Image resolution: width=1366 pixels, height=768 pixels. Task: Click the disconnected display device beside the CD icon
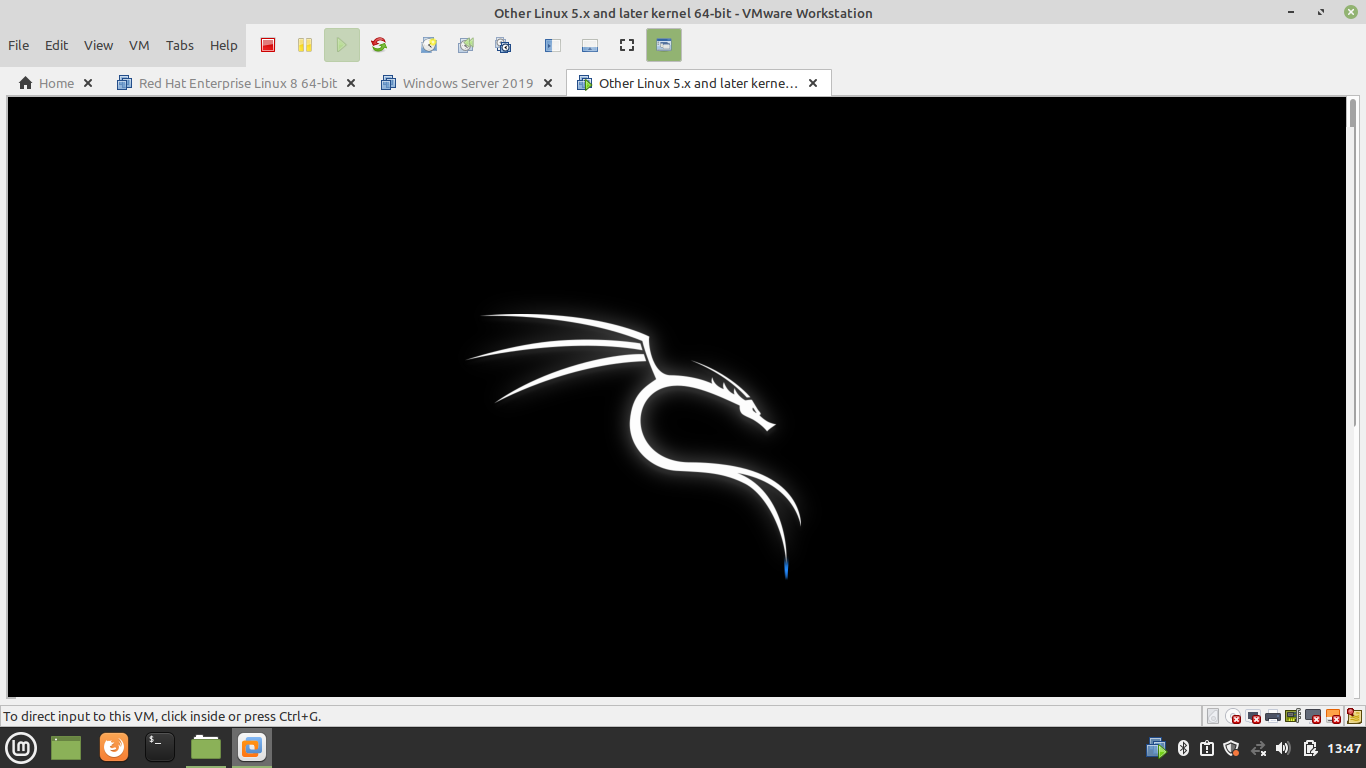(x=1253, y=716)
